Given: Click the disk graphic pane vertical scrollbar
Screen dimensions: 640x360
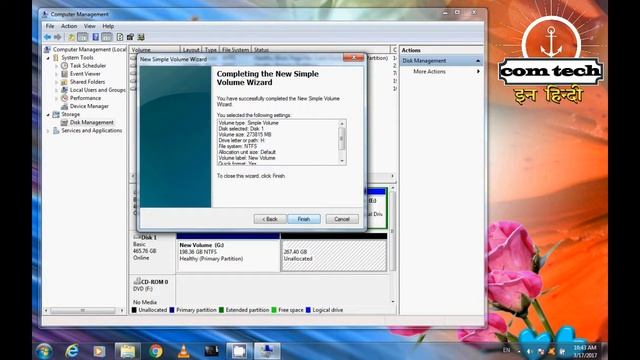Looking at the screenshot, I should click(x=393, y=245).
